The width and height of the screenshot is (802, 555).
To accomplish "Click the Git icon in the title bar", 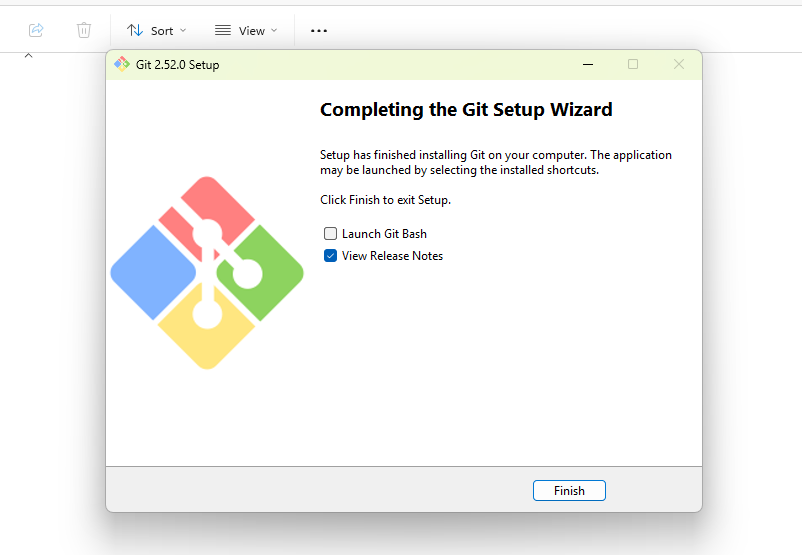I will [x=122, y=64].
